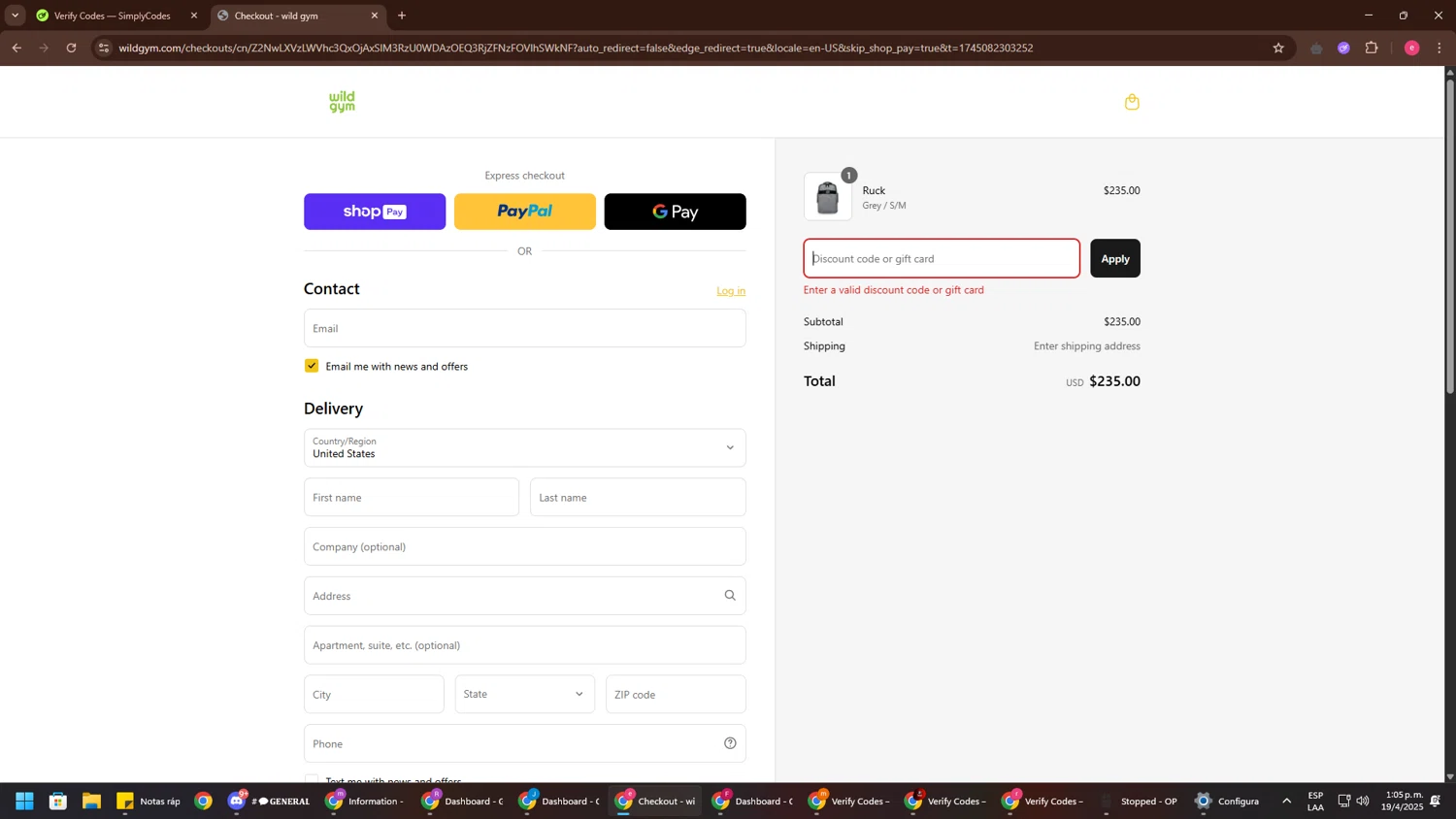The image size is (1456, 819).
Task: Click the Last name field
Action: click(x=638, y=497)
